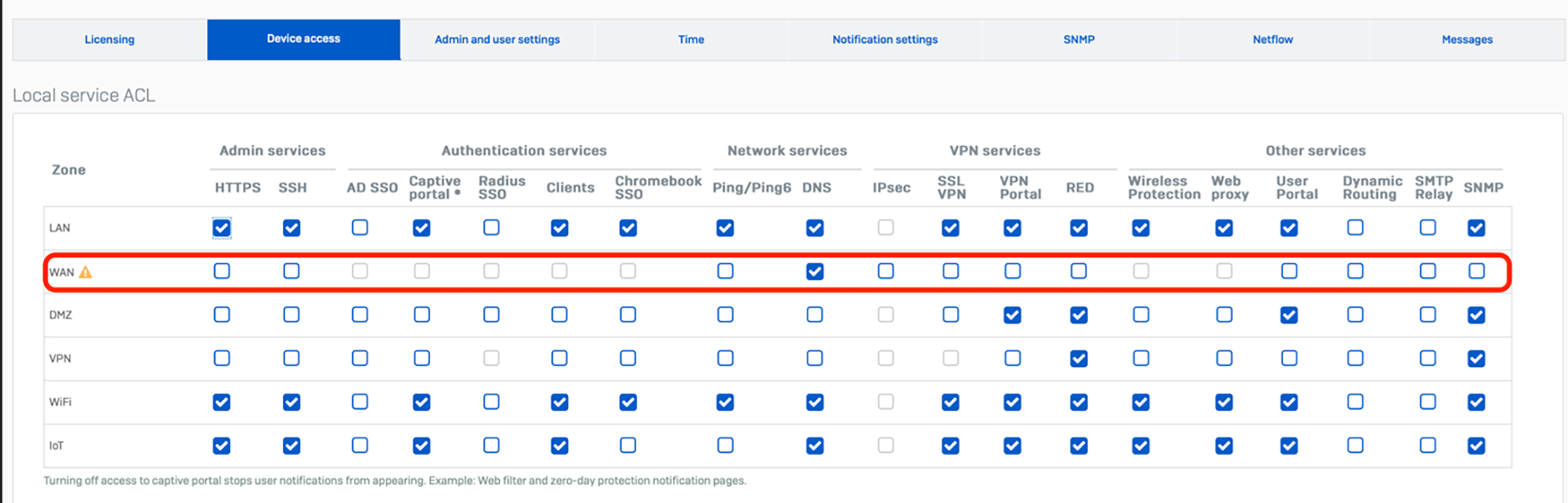Enable Dynamic Routing for LAN zone
Screen dimensions: 1568x503
(x=1356, y=228)
